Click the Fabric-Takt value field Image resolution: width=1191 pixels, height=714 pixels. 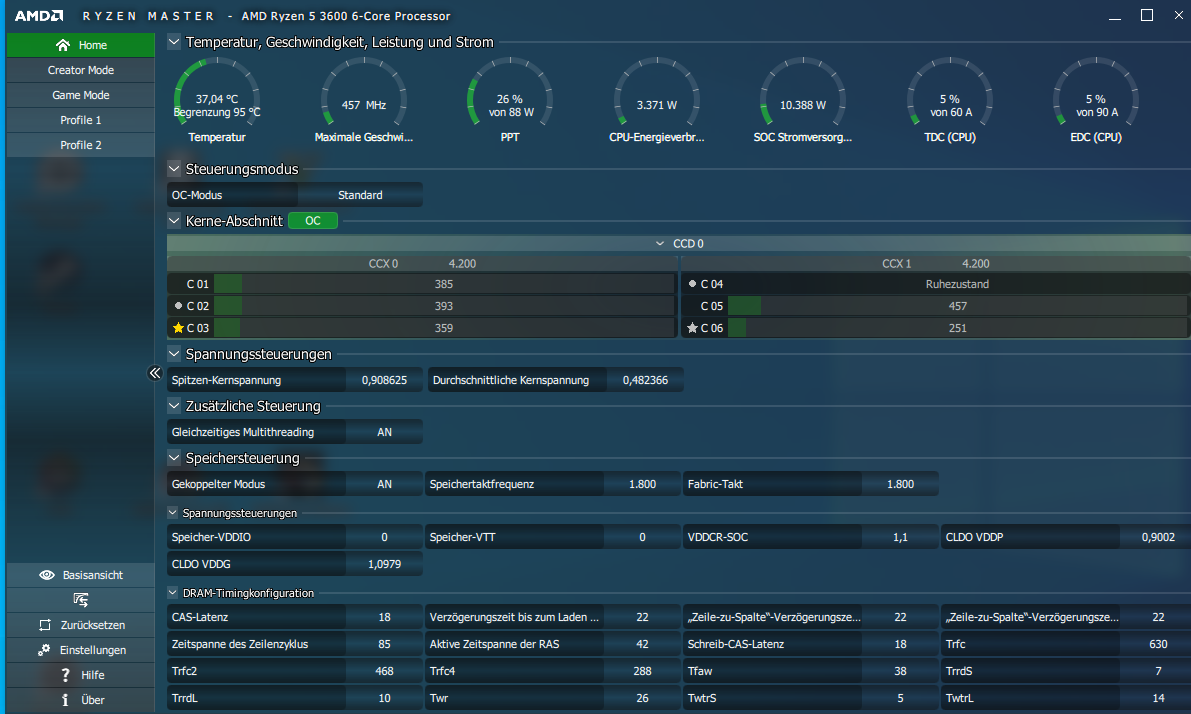click(x=900, y=484)
